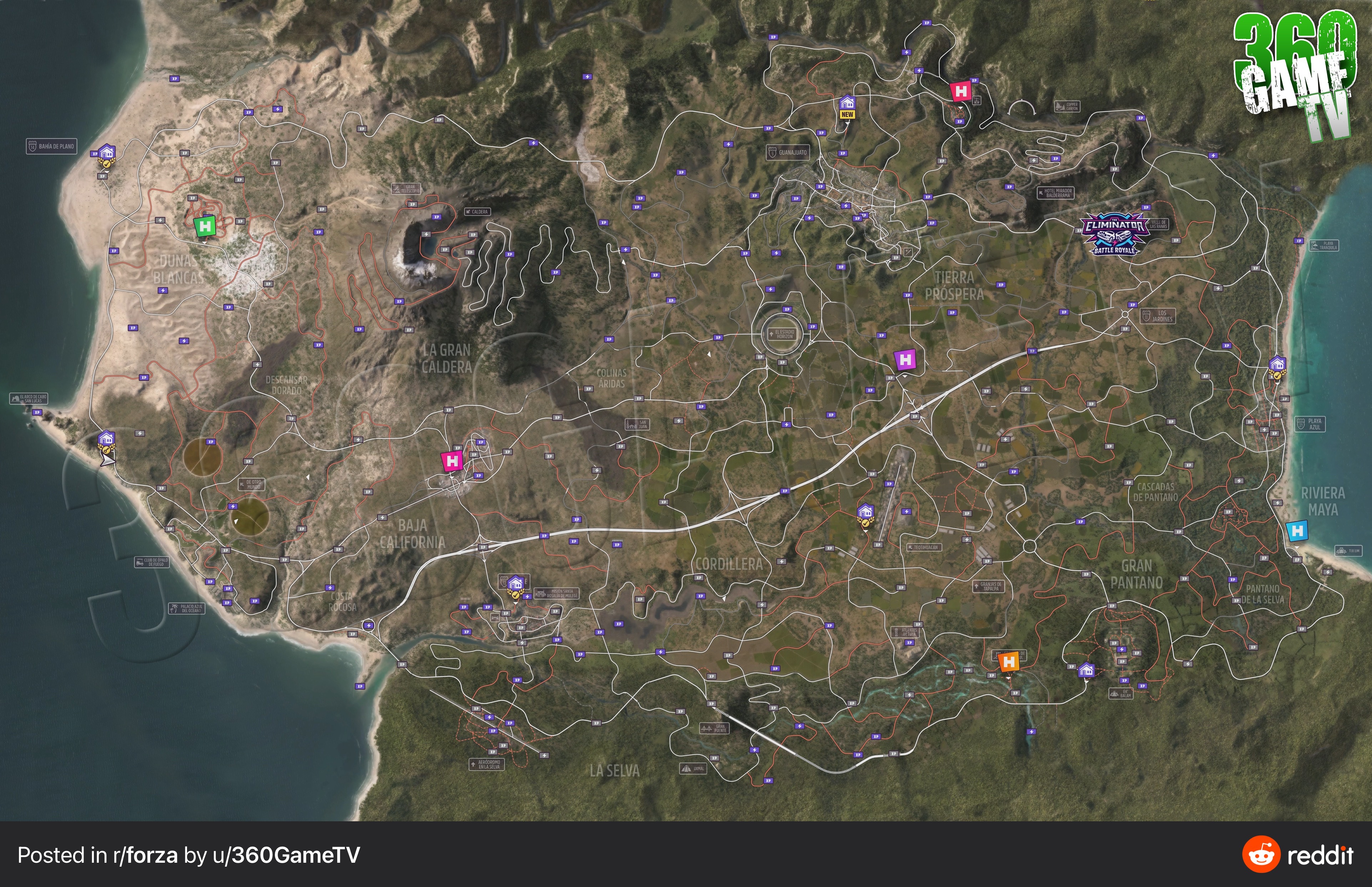Select the Copper Canyon landmark label
The height and width of the screenshot is (887, 1372).
(x=1067, y=106)
